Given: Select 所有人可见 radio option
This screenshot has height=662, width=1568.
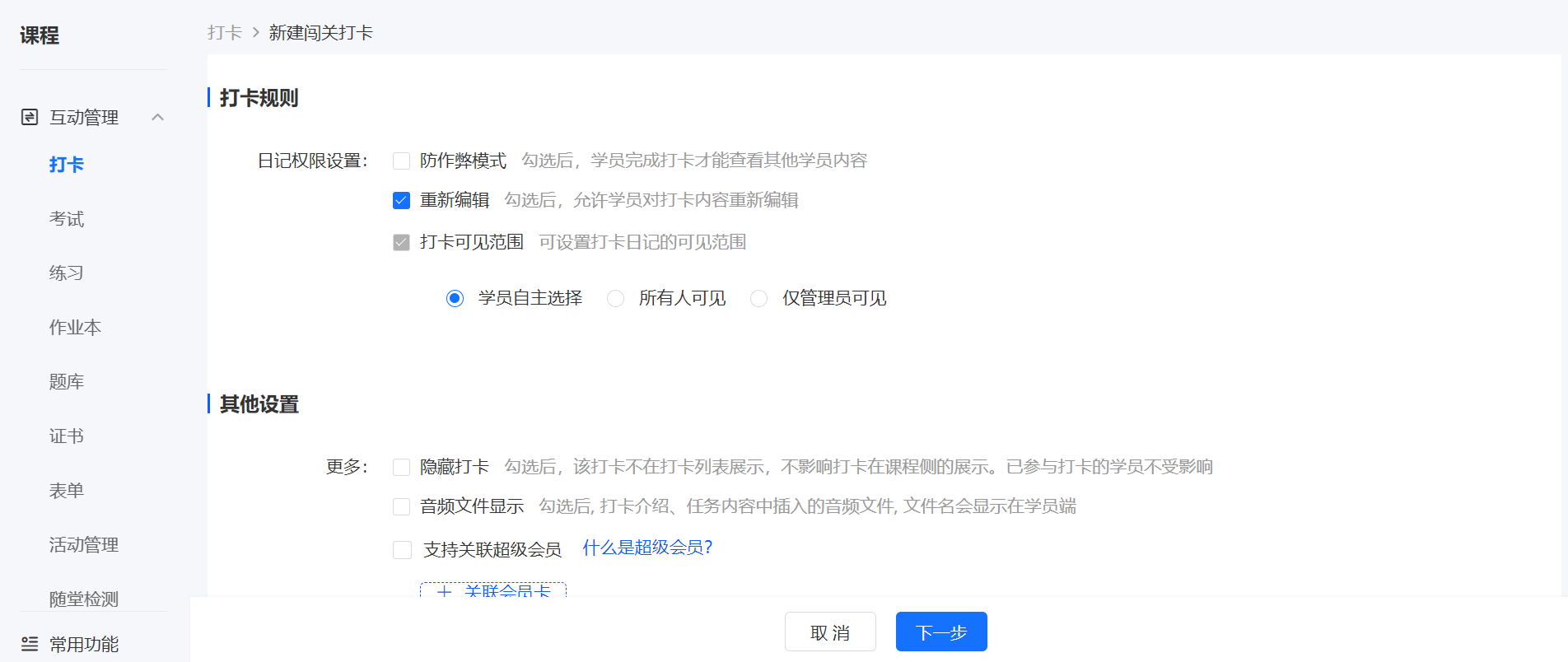Looking at the screenshot, I should (615, 298).
